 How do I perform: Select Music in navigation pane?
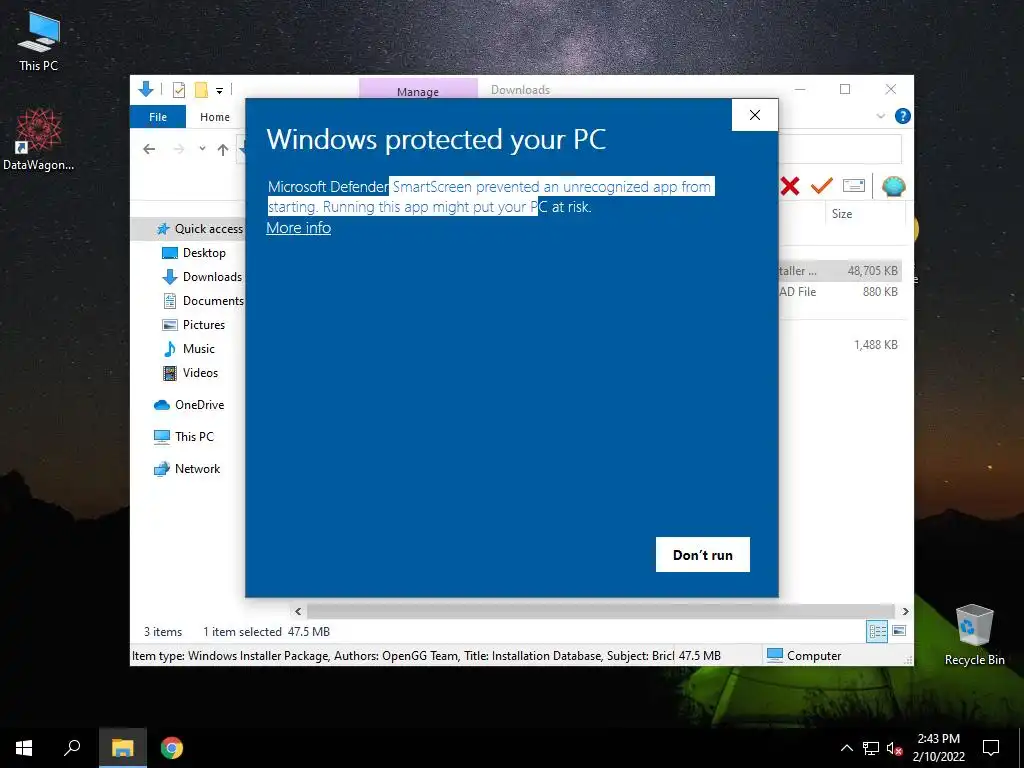pyautogui.click(x=188, y=349)
